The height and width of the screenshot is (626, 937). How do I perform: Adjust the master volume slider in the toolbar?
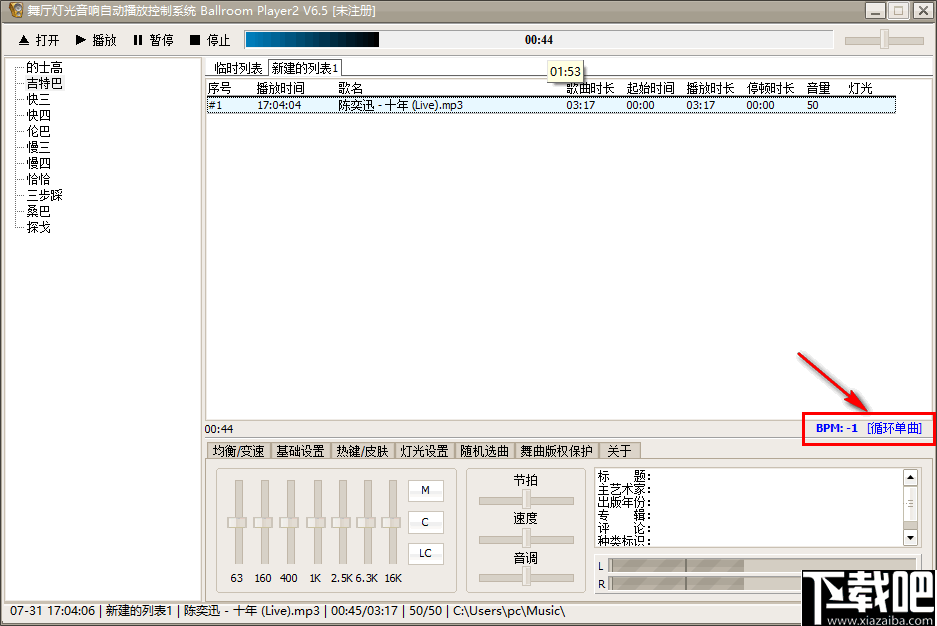tap(884, 40)
